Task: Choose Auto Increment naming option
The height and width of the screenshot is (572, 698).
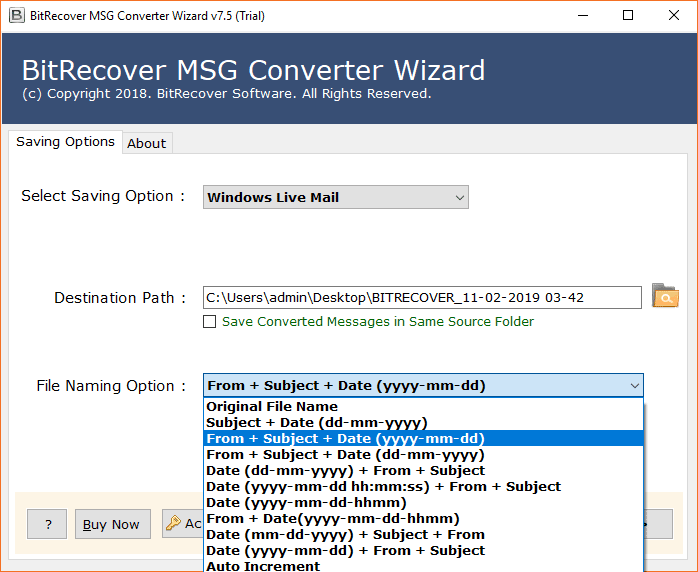Action: [x=424, y=566]
